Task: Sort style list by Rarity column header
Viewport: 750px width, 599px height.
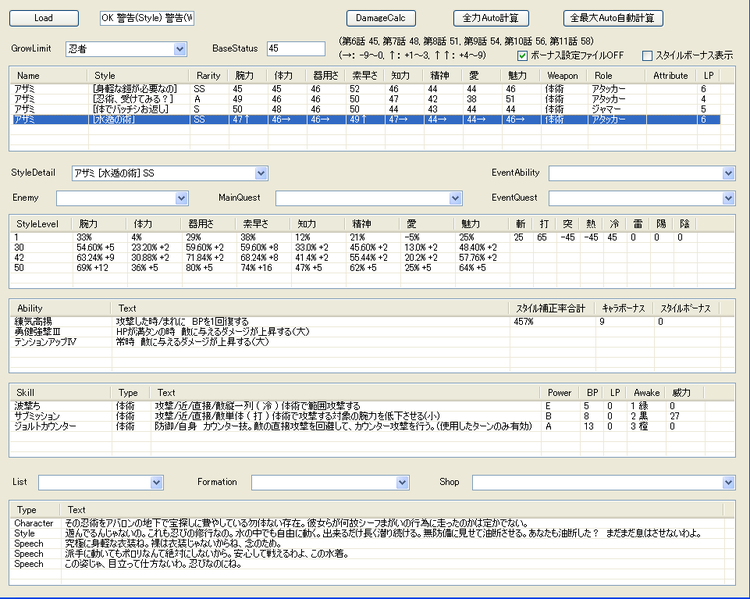Action: (210, 76)
